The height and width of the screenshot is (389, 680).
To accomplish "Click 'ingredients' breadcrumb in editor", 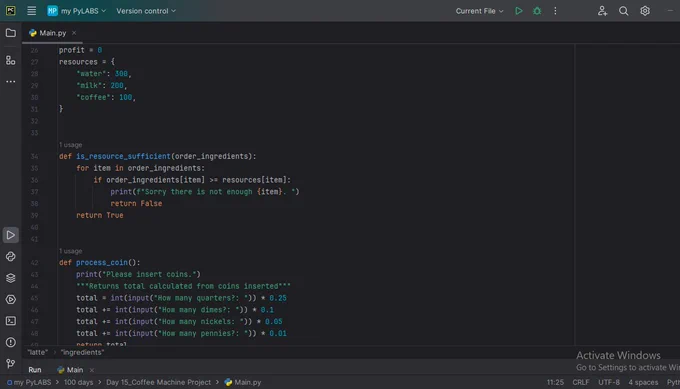I will [82, 352].
